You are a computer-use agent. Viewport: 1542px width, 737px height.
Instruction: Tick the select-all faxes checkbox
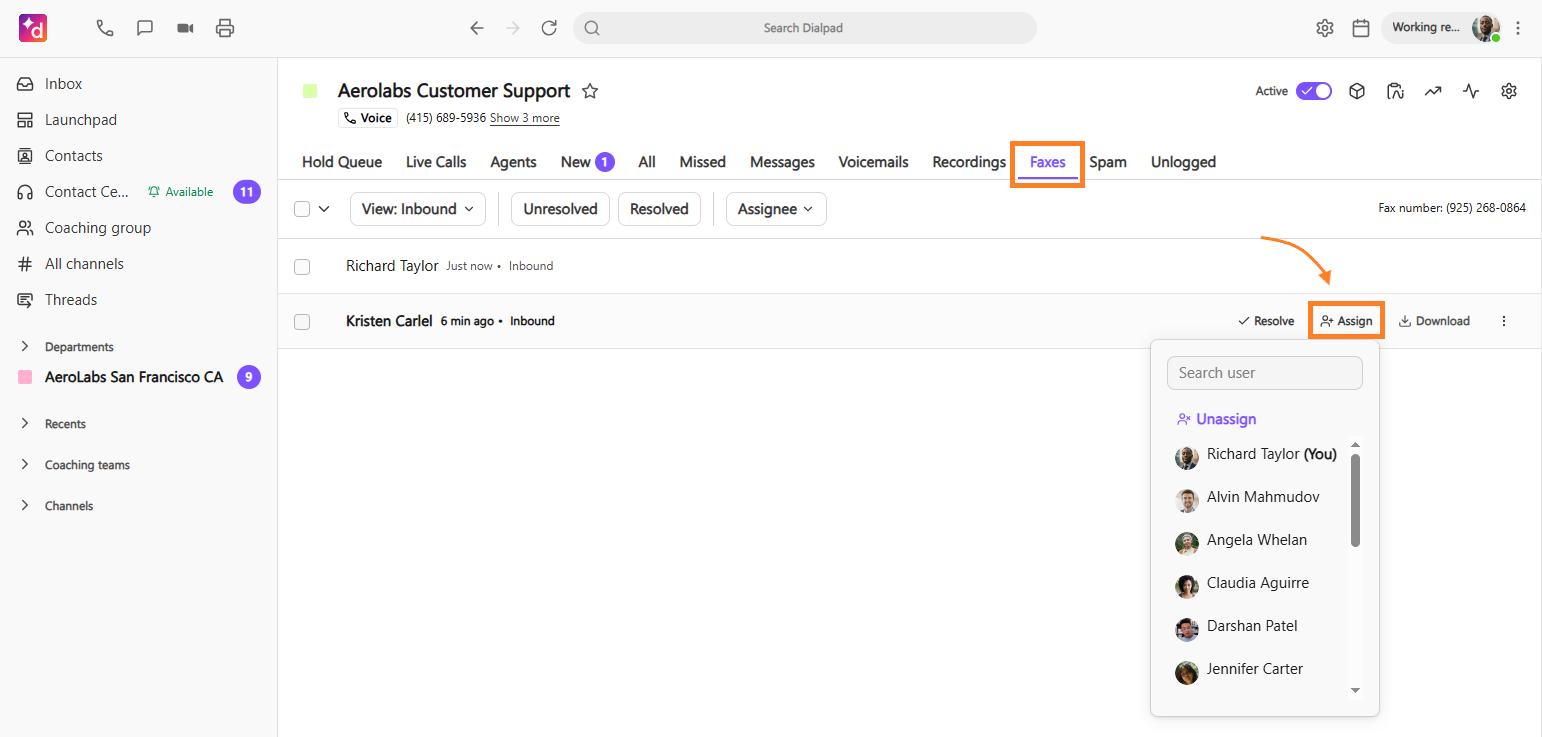302,209
